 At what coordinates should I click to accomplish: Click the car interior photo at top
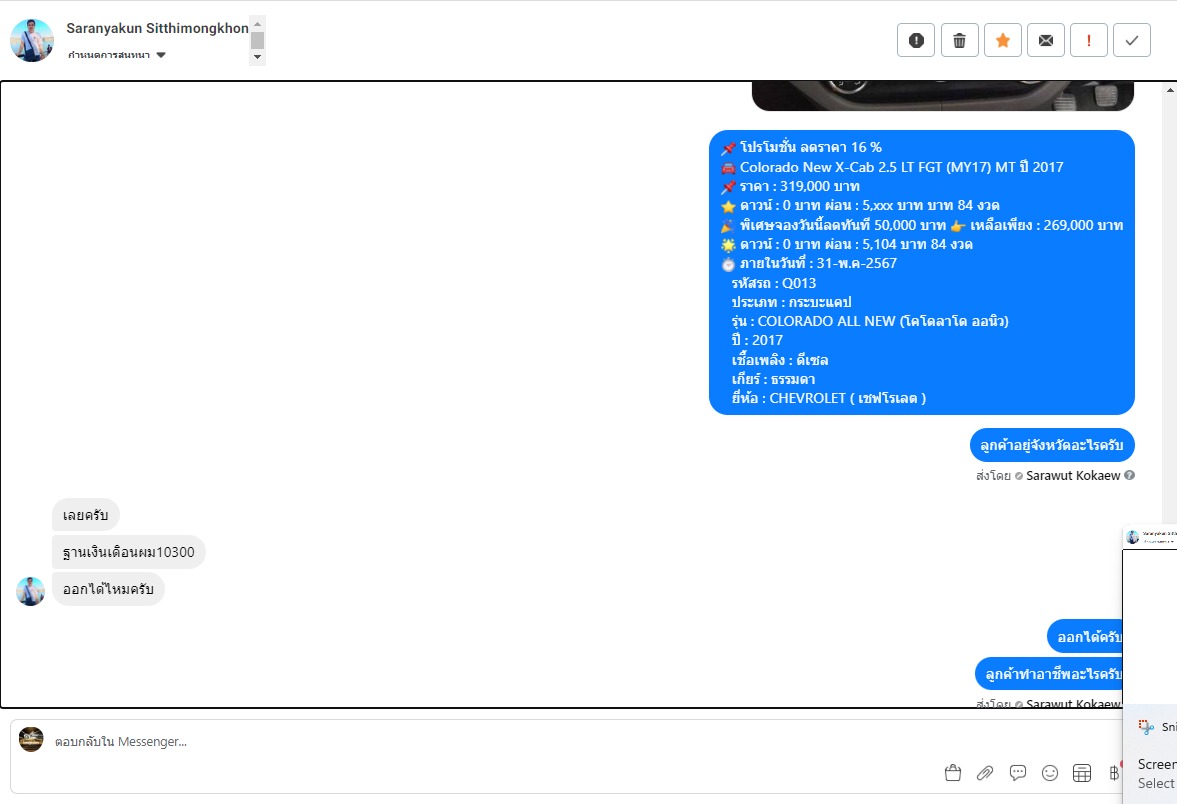pos(943,96)
